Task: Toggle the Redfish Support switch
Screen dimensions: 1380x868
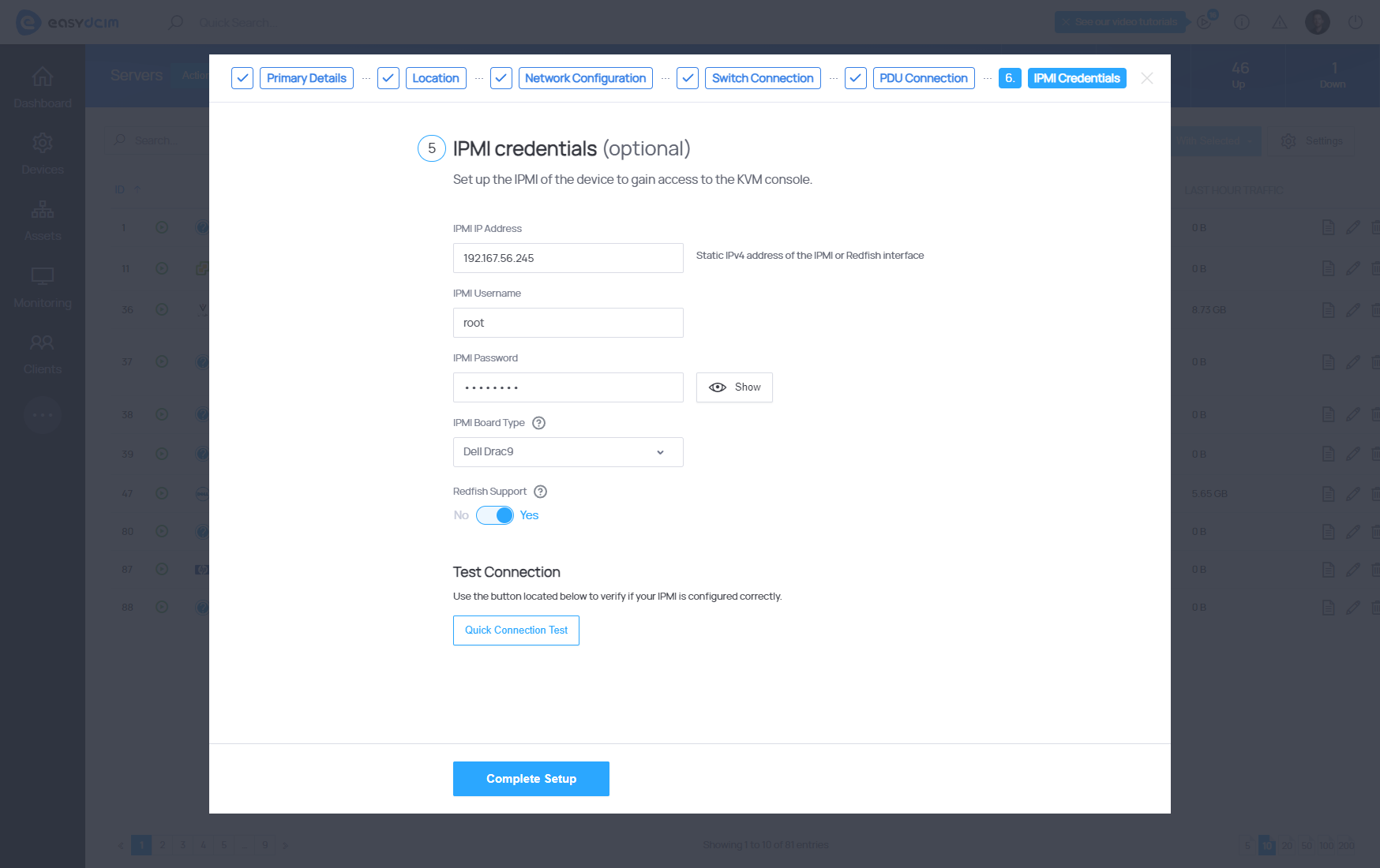Action: (x=495, y=515)
